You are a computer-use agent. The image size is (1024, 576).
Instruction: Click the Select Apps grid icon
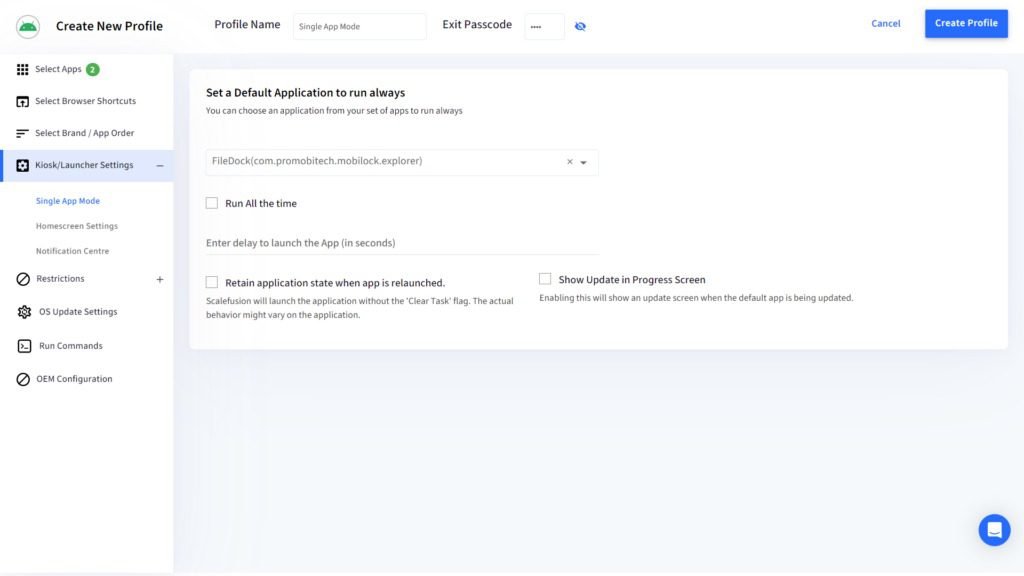tap(23, 69)
